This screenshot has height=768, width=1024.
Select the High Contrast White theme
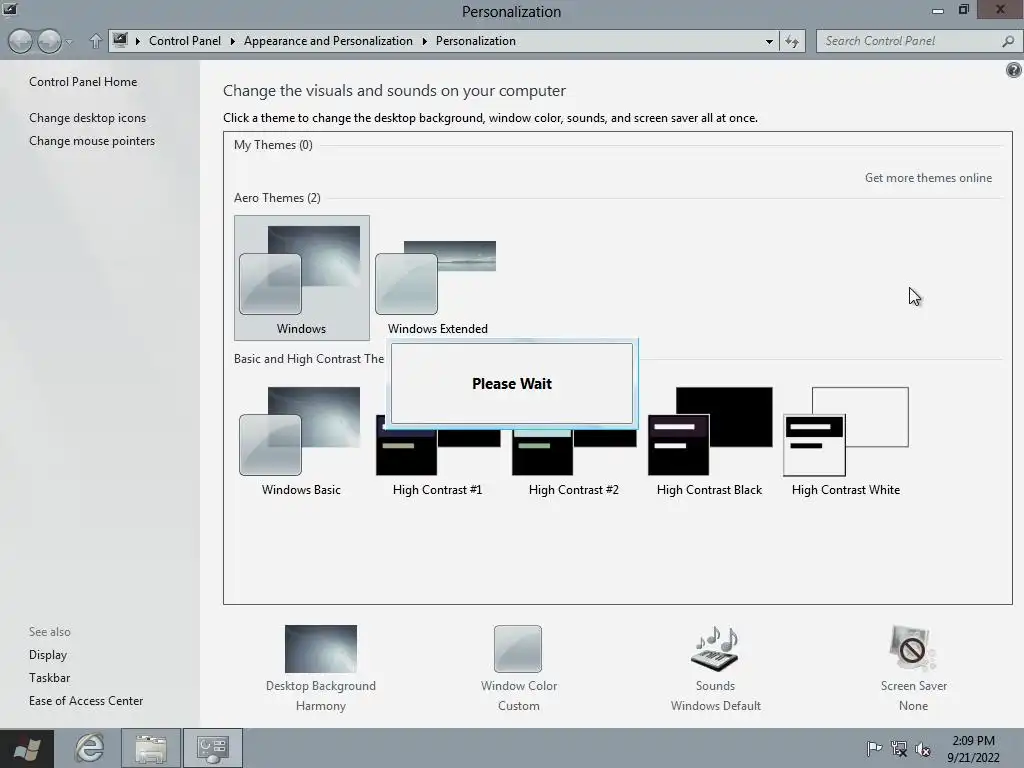(x=846, y=440)
